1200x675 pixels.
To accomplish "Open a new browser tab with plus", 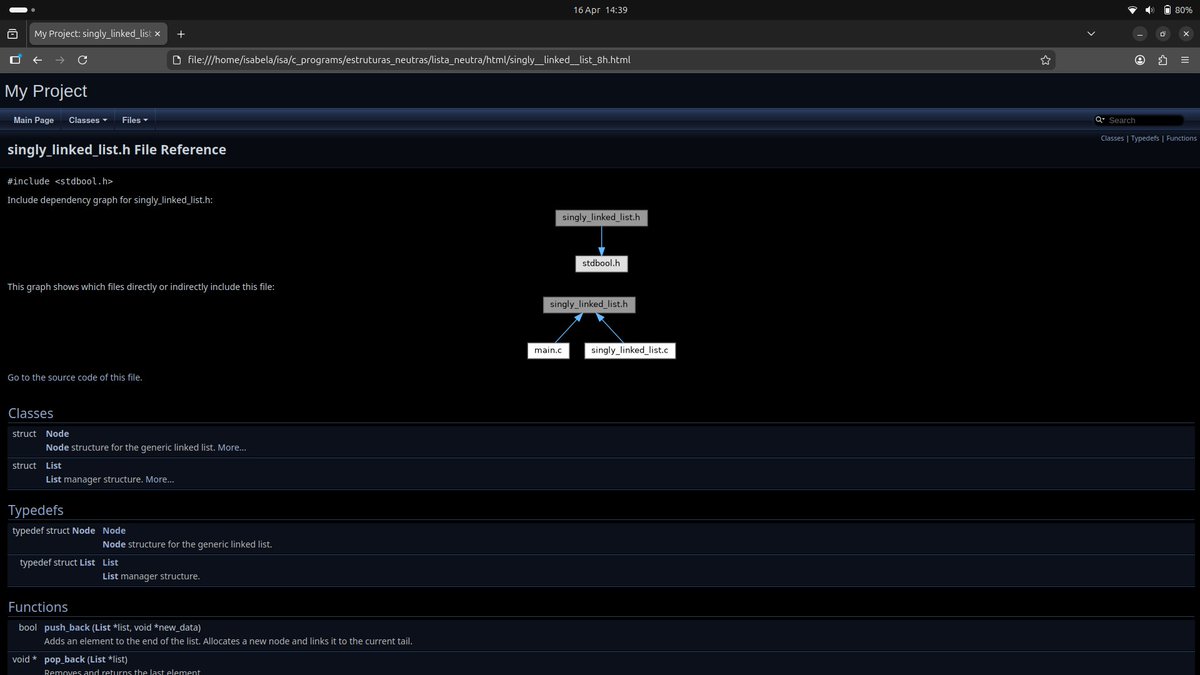I will tap(181, 33).
